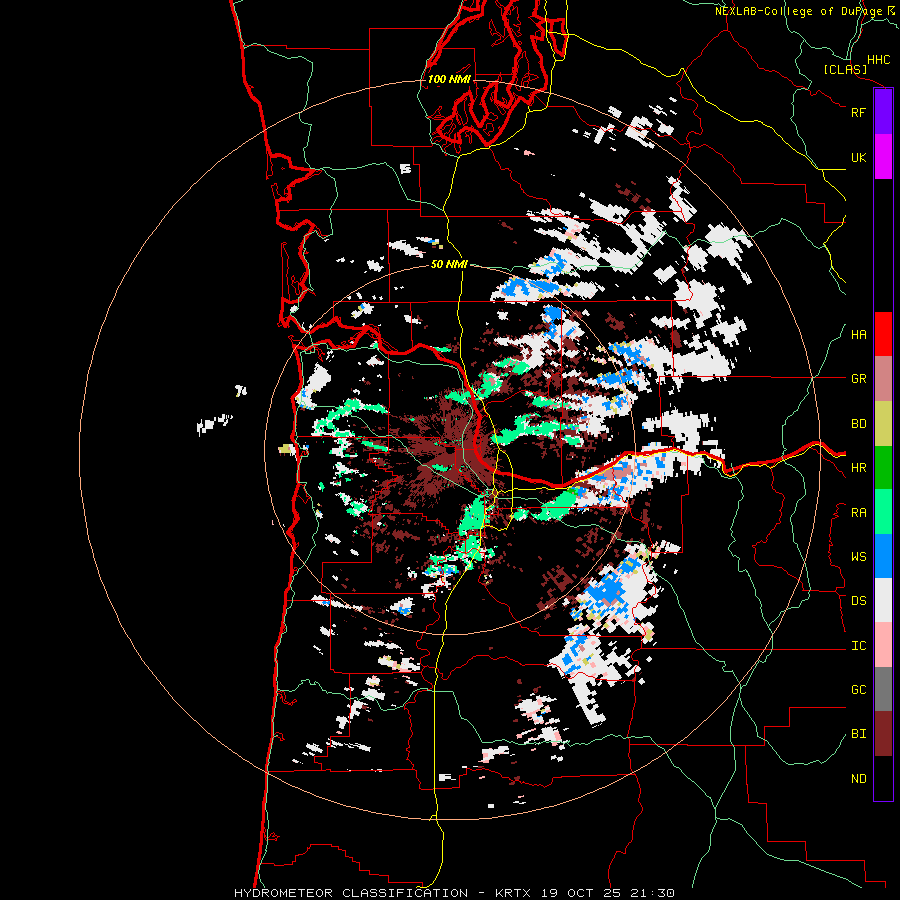Click the GC gray legend swatch
900x900 pixels.
[x=883, y=689]
